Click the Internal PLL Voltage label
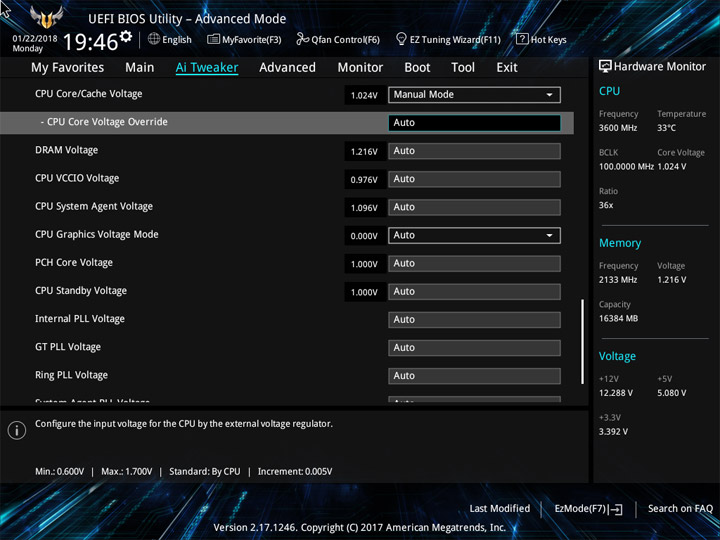 coord(80,319)
